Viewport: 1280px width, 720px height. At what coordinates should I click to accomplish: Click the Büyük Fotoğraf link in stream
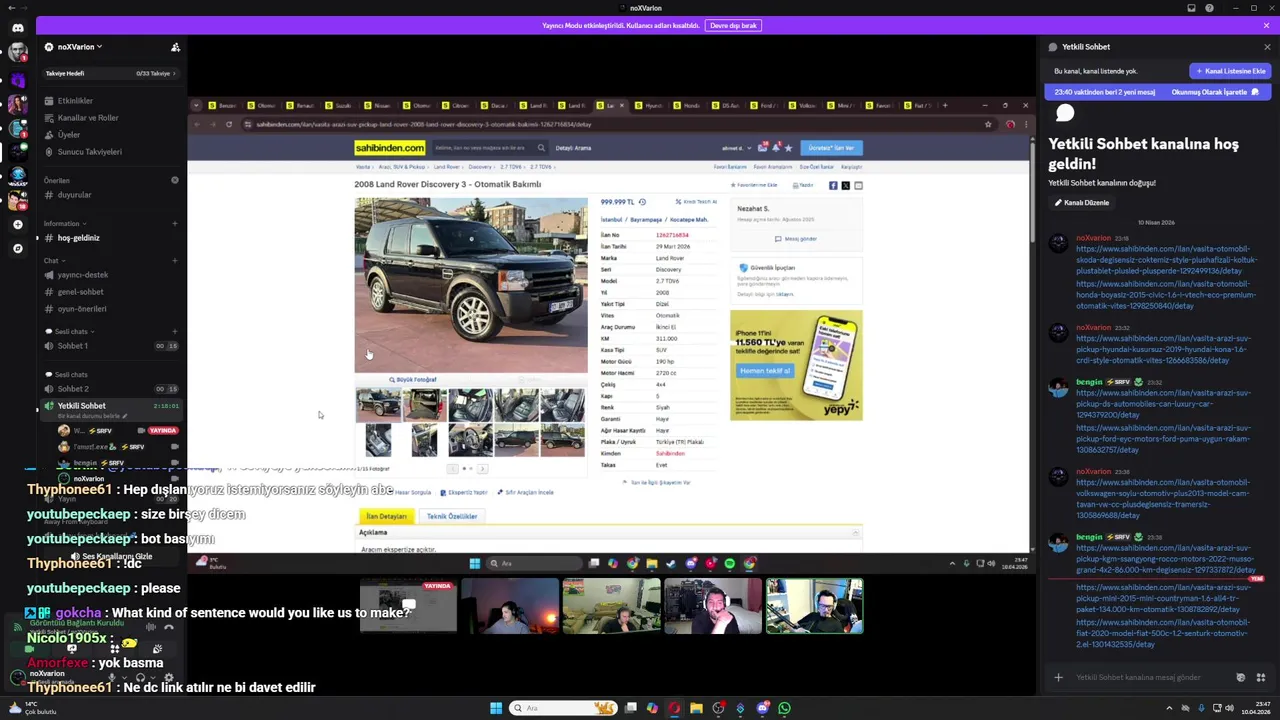(x=414, y=380)
